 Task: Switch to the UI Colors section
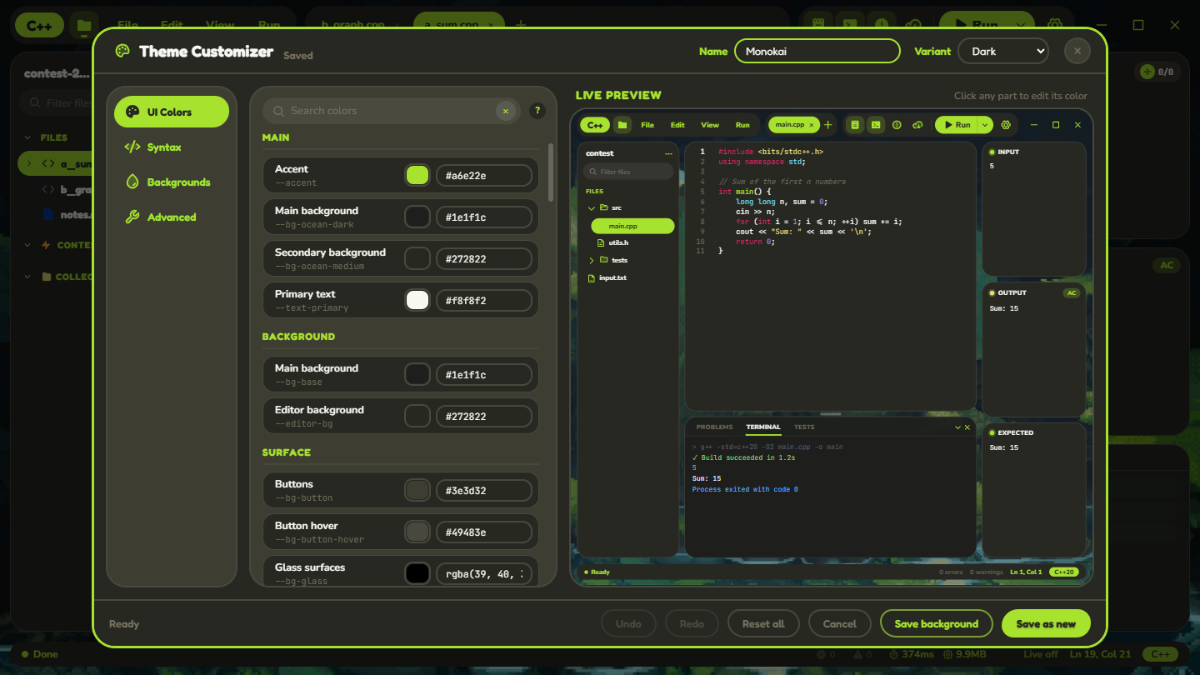pyautogui.click(x=171, y=112)
